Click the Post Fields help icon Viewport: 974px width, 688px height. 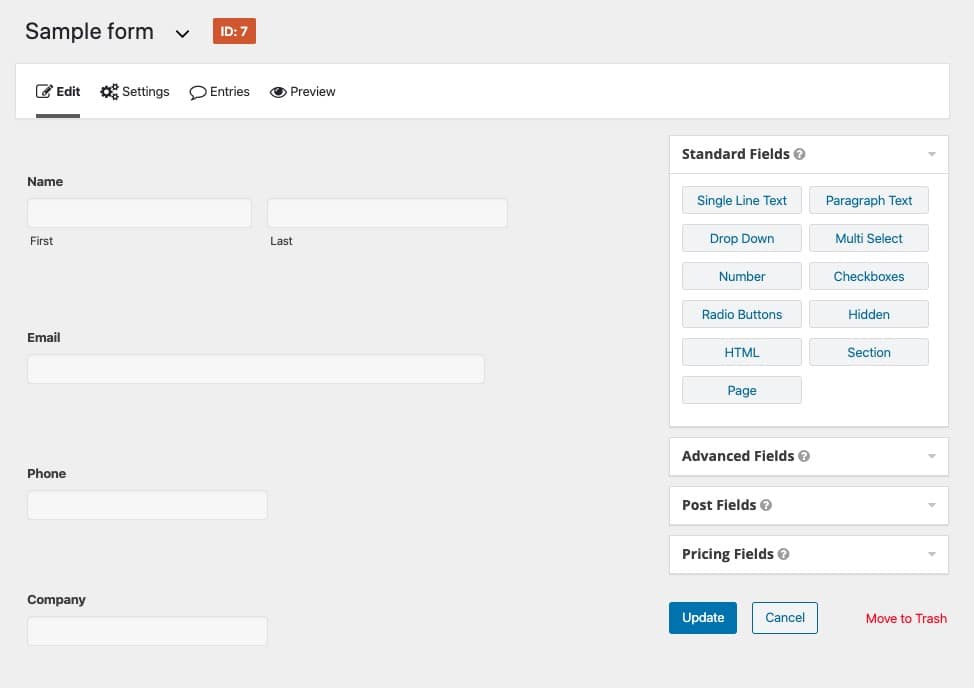[x=766, y=505]
